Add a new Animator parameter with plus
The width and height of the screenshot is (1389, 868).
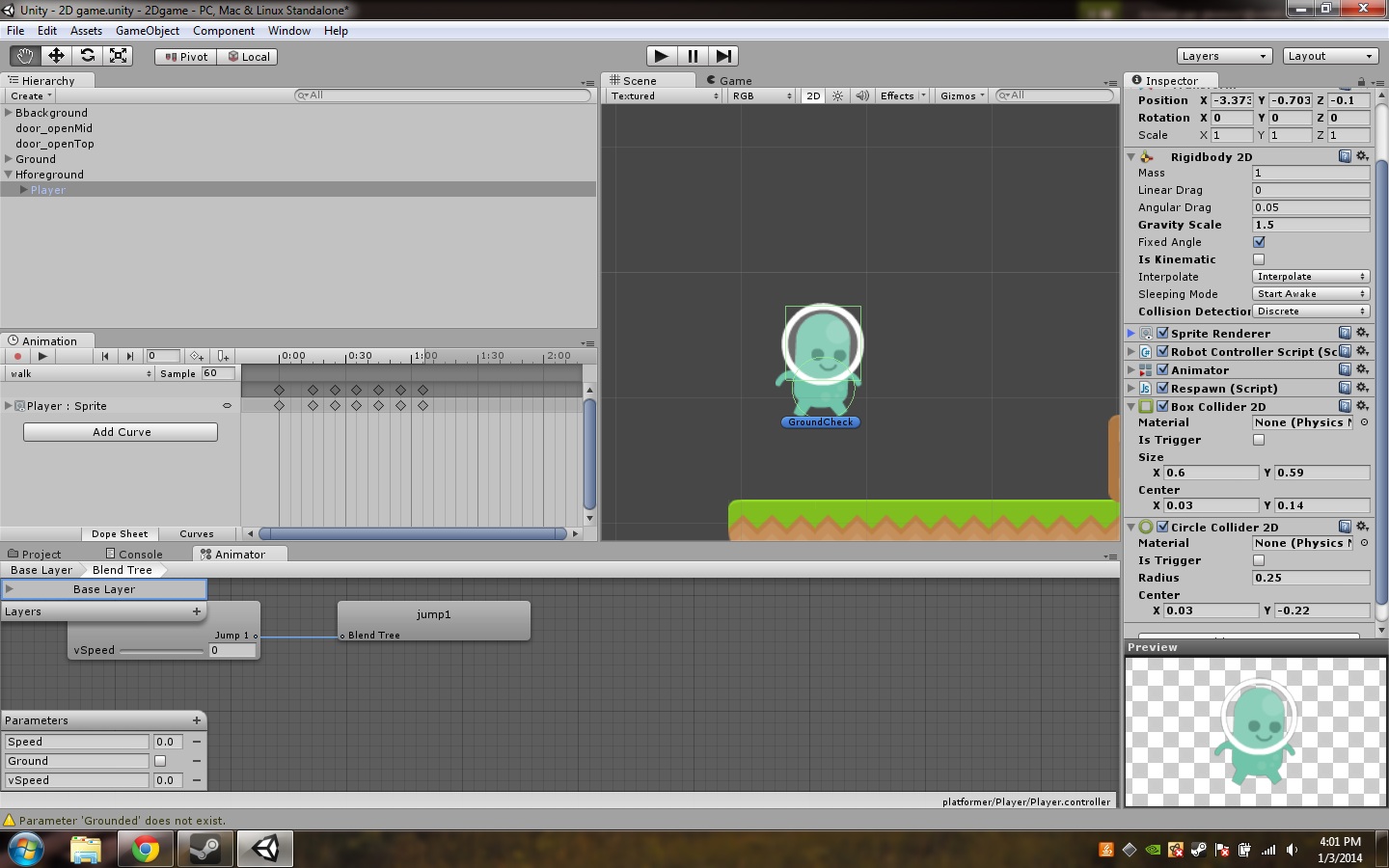(x=197, y=720)
